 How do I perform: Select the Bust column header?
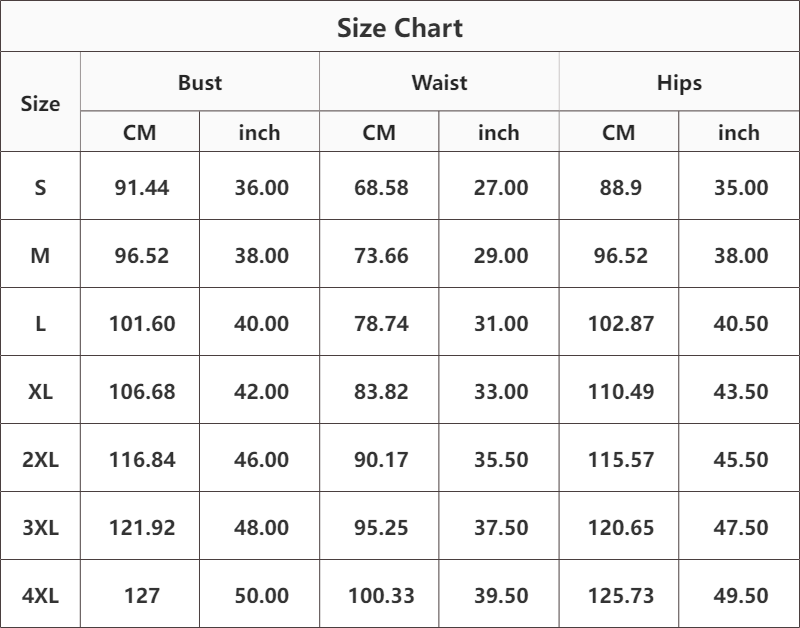point(200,83)
